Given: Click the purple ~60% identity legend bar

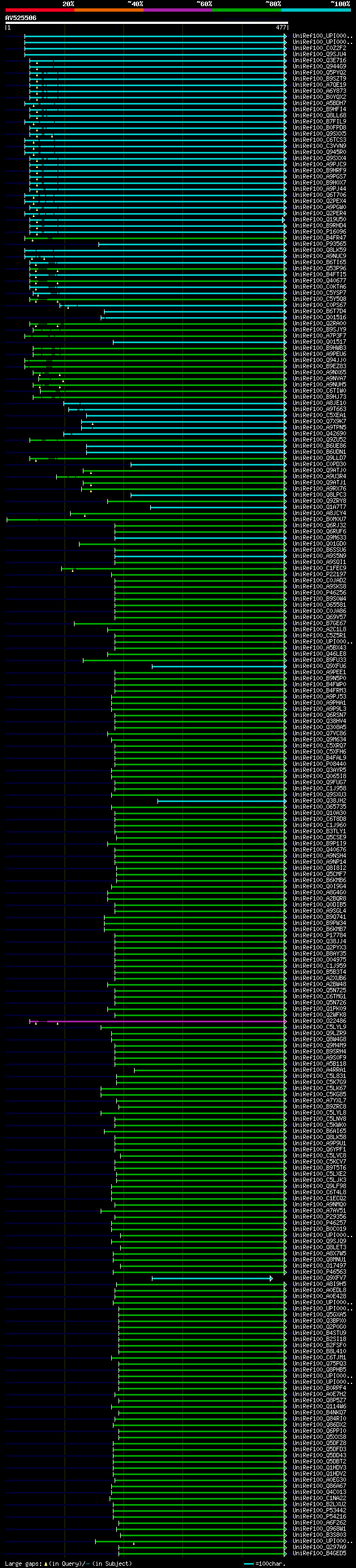Looking at the screenshot, I should coord(179,10).
